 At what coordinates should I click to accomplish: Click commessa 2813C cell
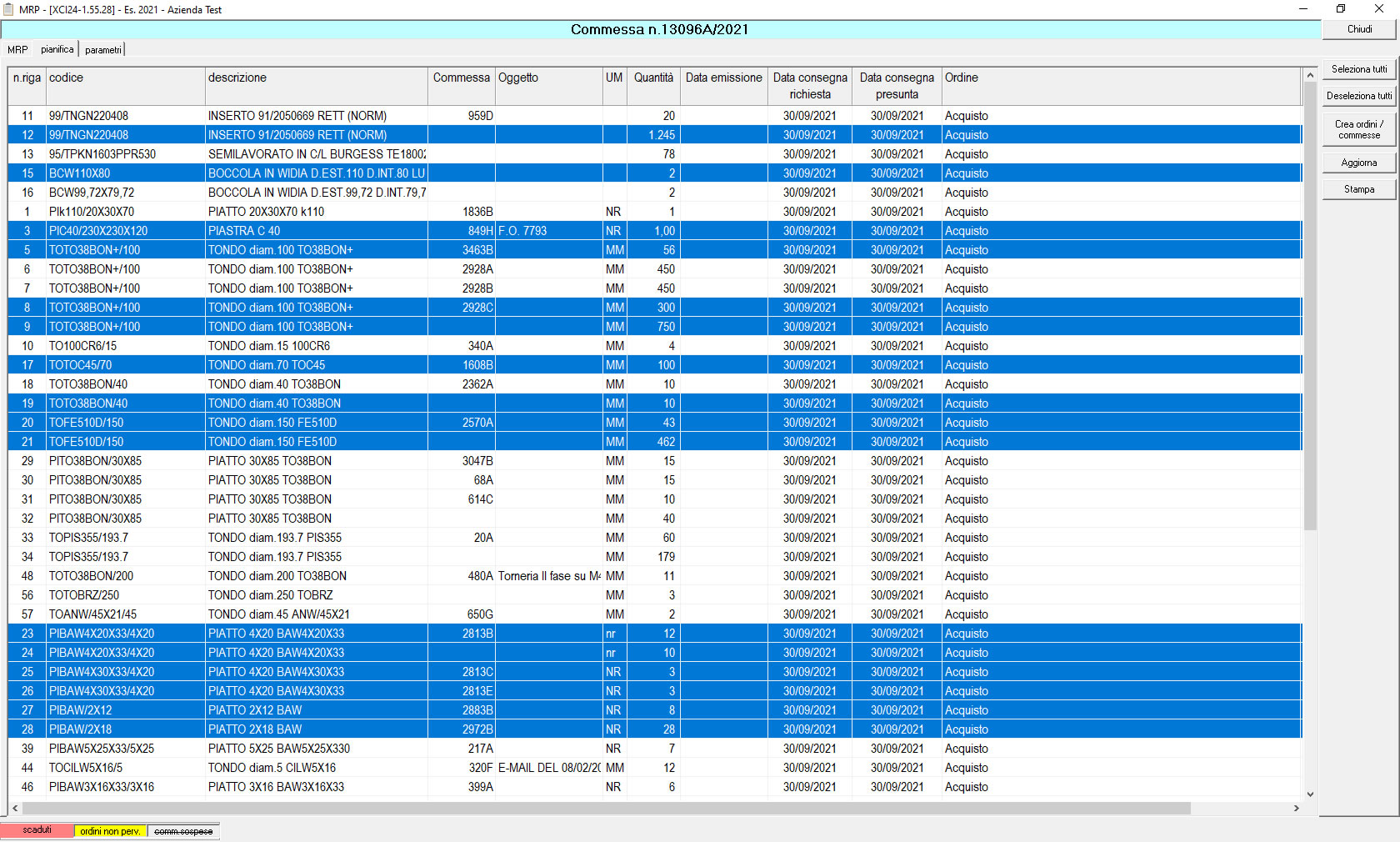(462, 672)
